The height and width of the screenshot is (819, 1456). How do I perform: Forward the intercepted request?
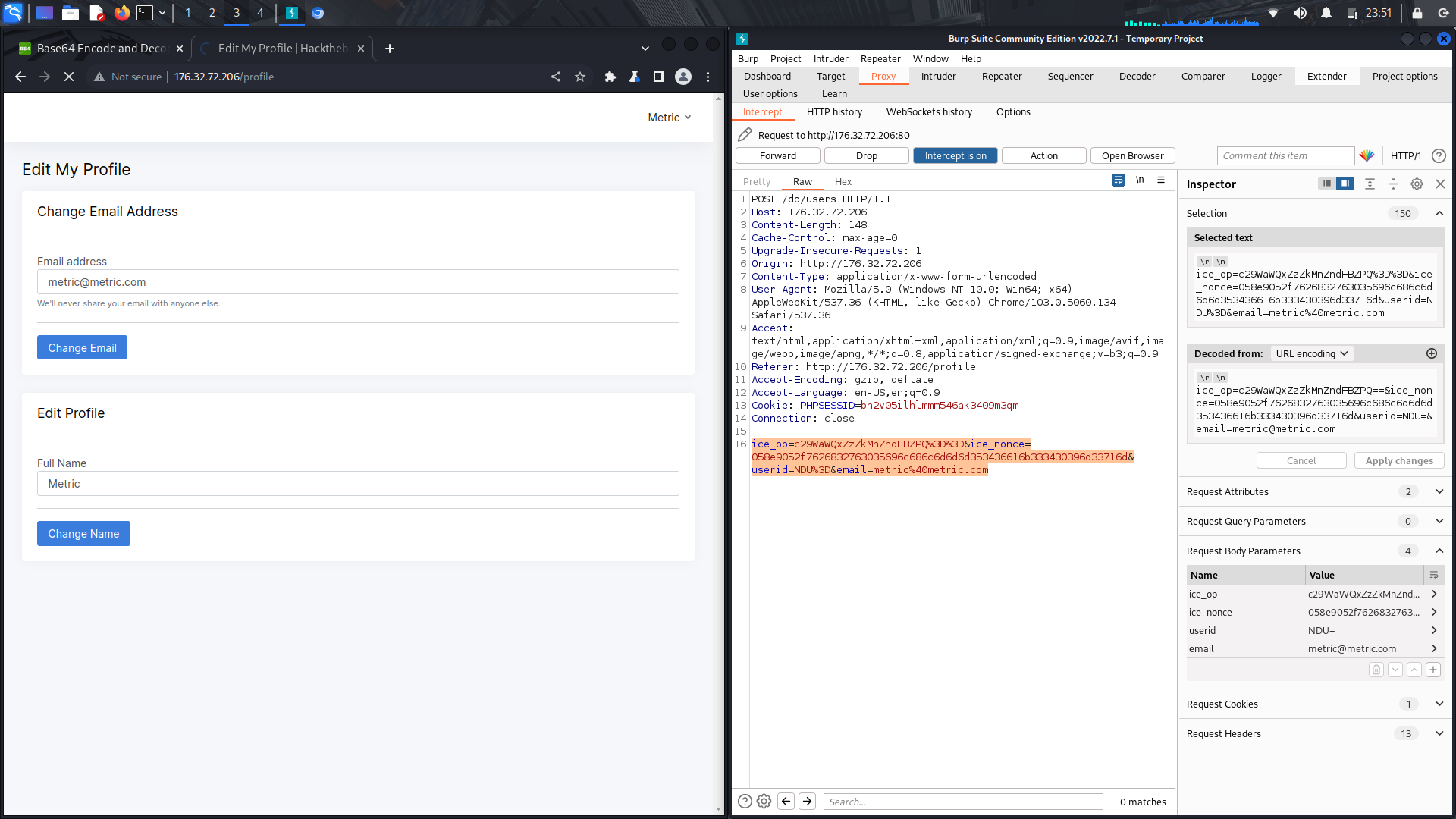[777, 155]
